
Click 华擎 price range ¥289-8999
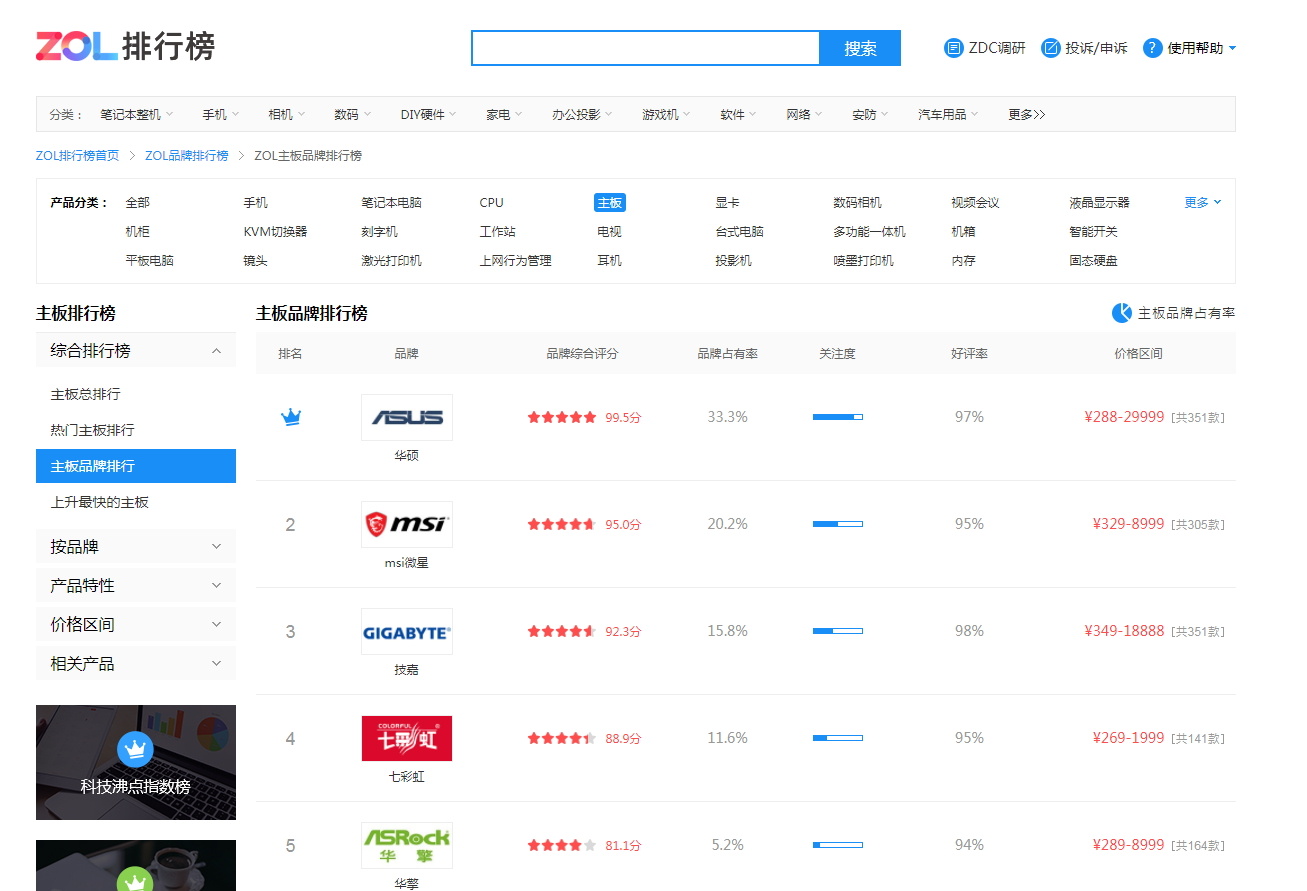[1129, 845]
